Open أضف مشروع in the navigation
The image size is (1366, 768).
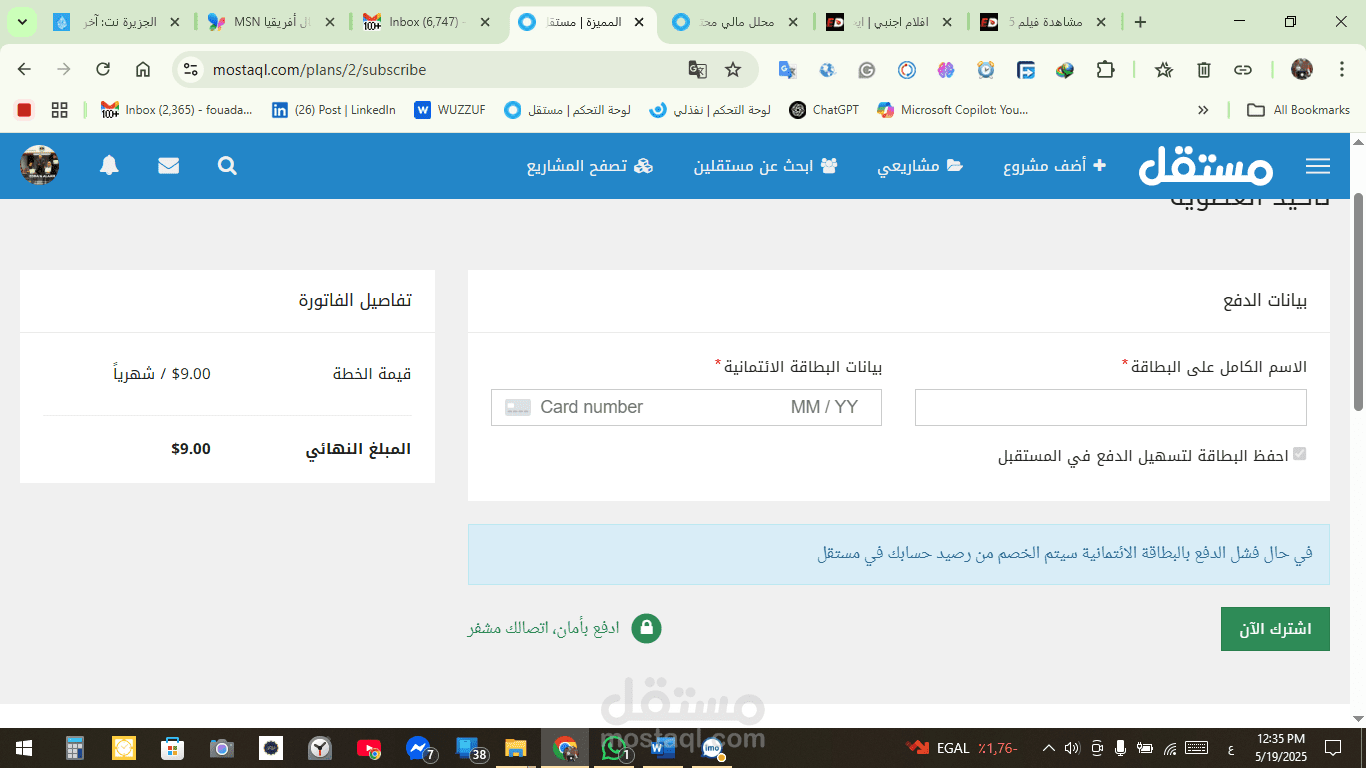1055,166
